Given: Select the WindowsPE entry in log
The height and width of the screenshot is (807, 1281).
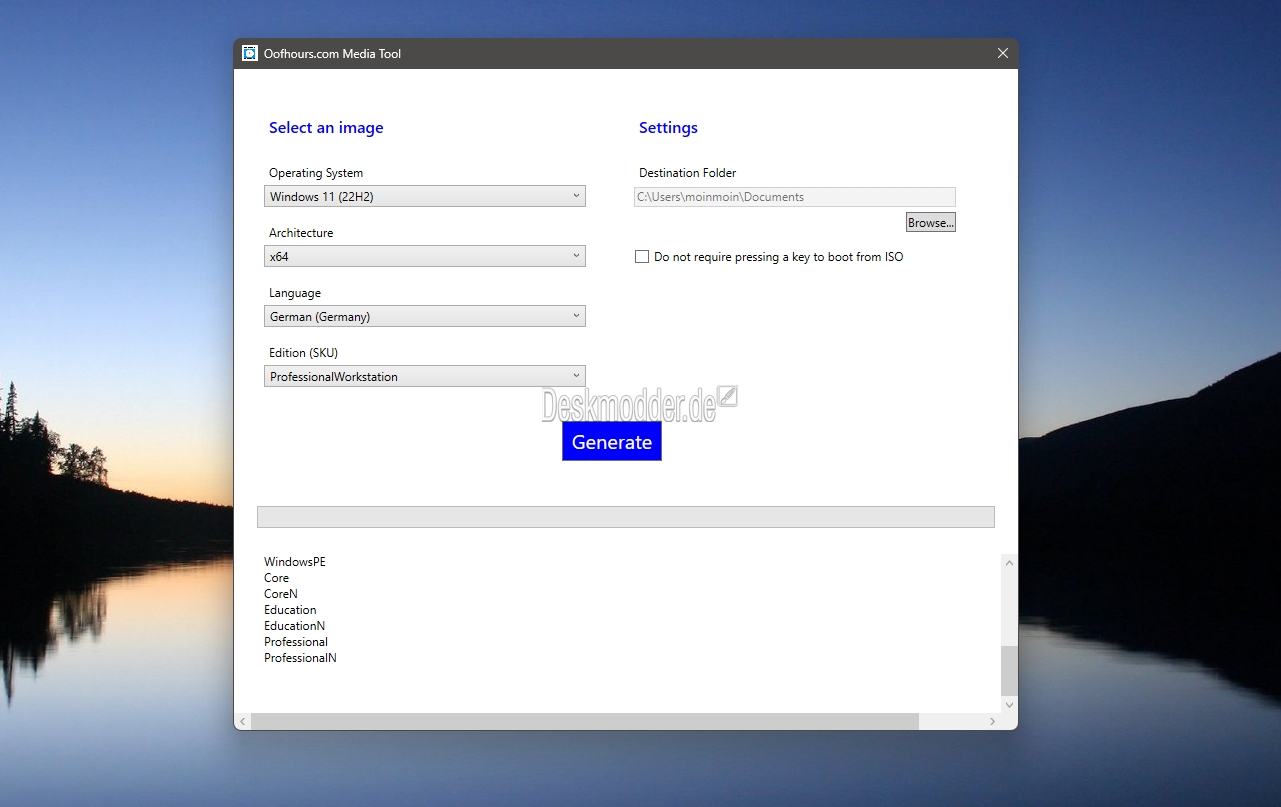Looking at the screenshot, I should [295, 562].
